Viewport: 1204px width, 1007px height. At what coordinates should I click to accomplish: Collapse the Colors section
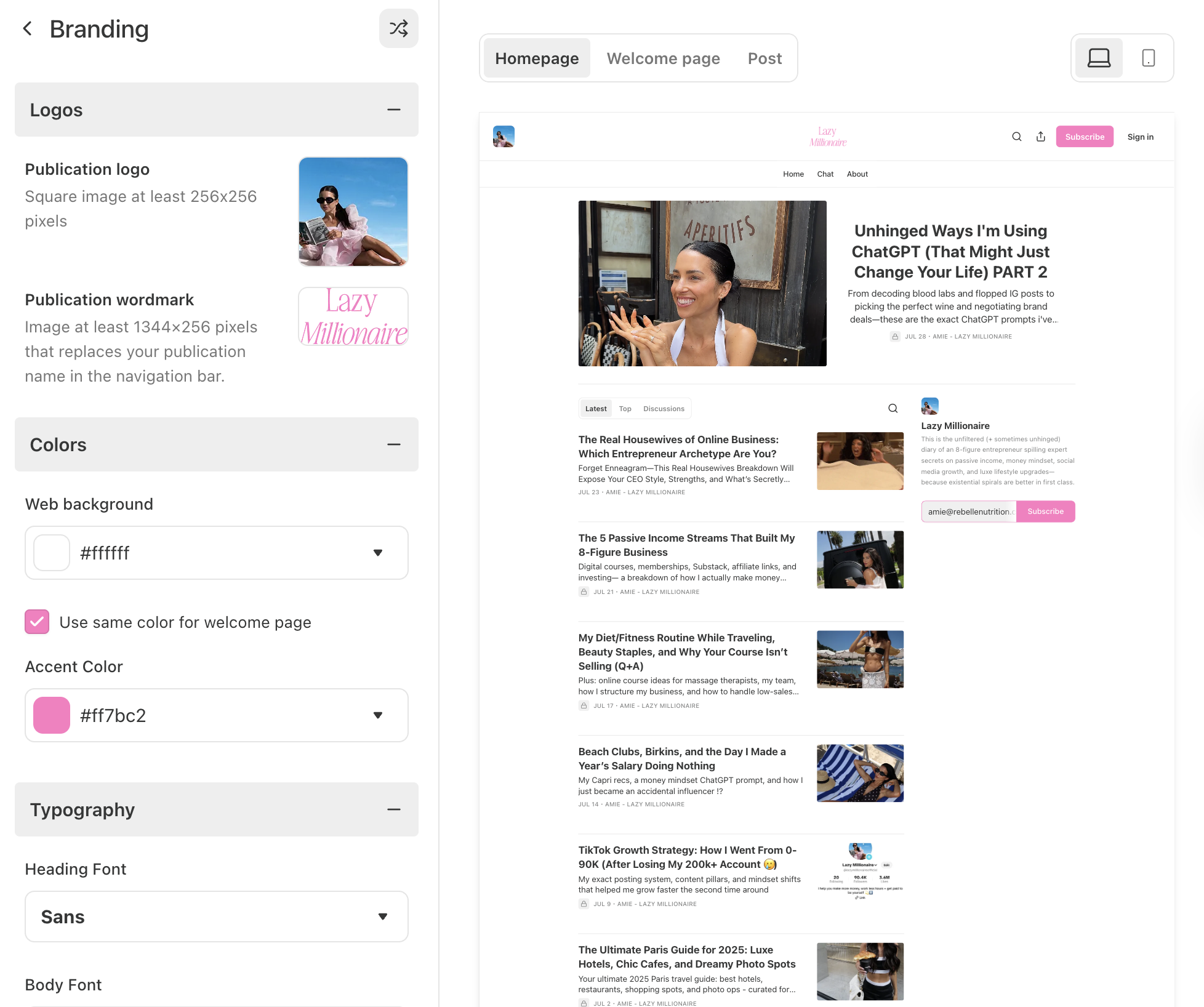point(394,444)
